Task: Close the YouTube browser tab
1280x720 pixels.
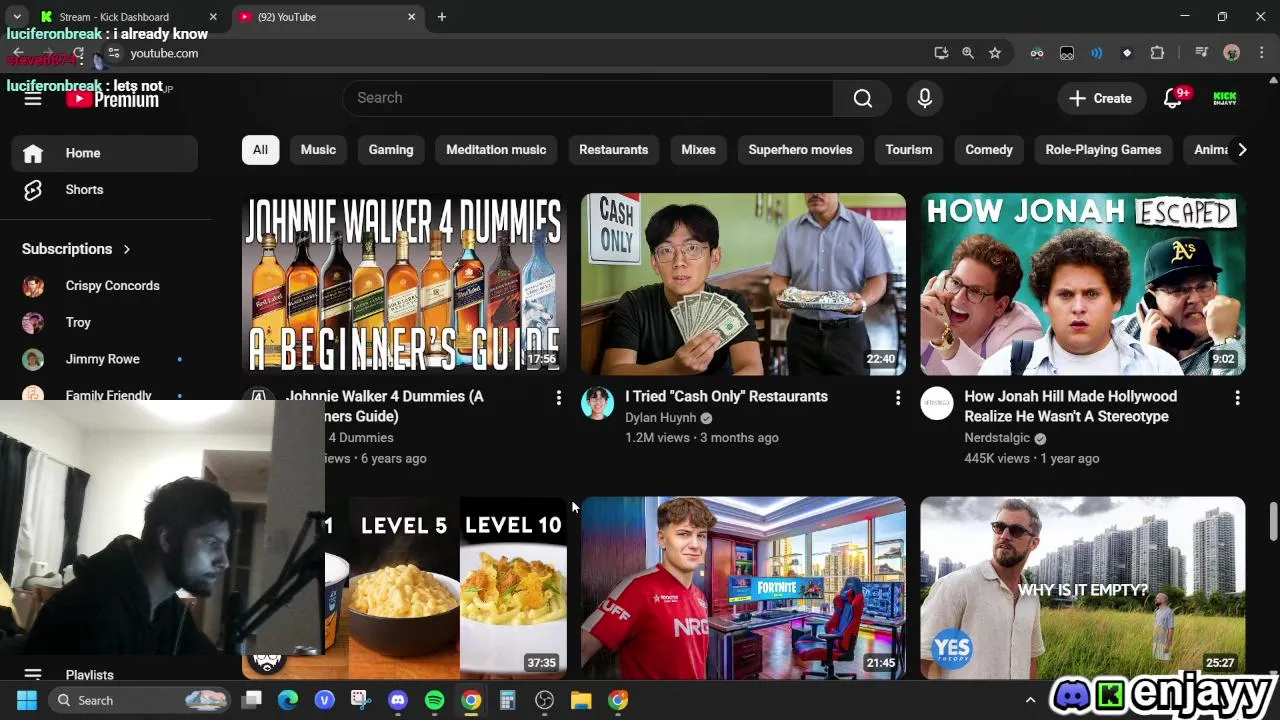Action: (411, 17)
